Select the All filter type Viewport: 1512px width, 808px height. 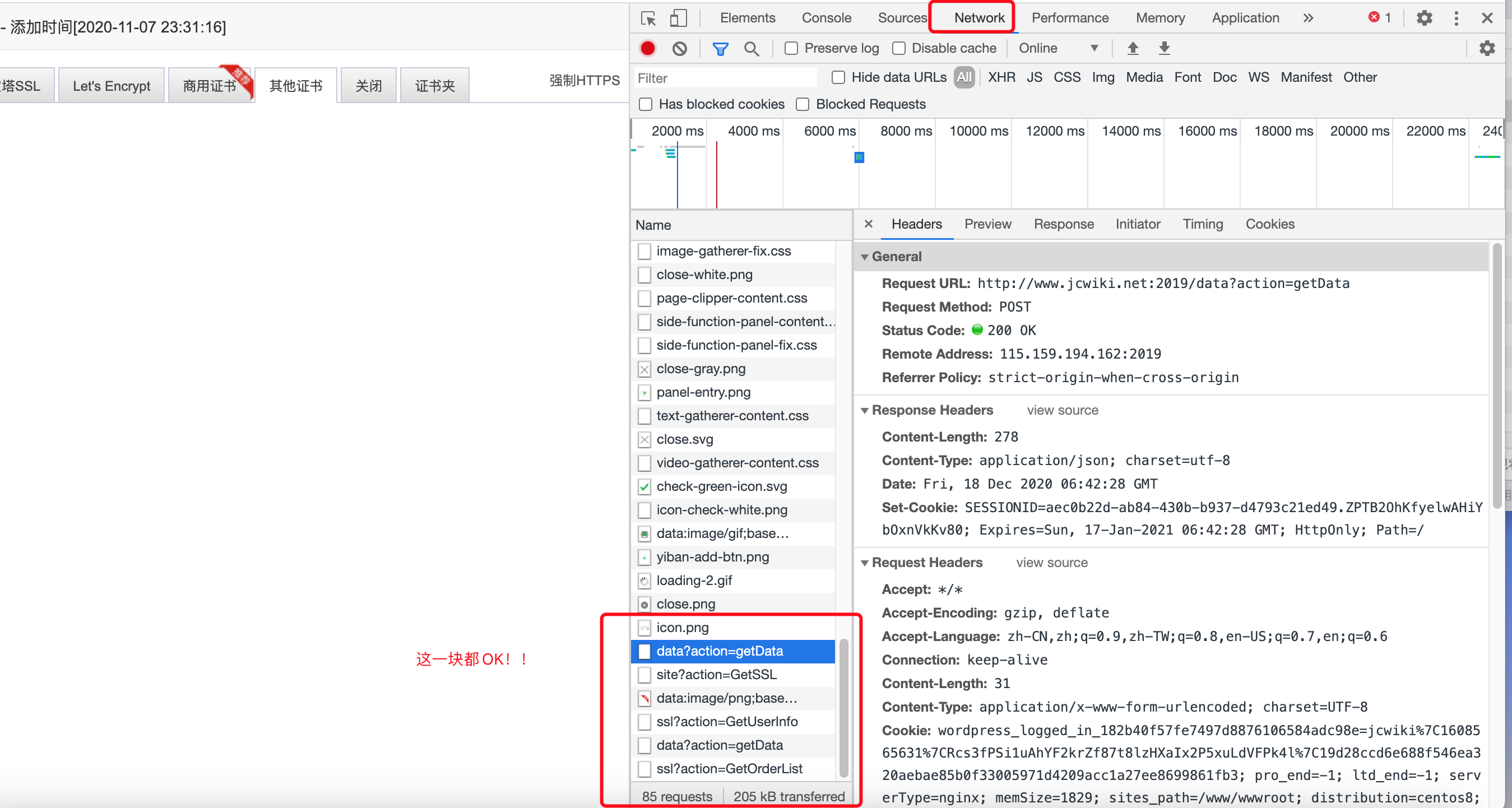tap(964, 77)
